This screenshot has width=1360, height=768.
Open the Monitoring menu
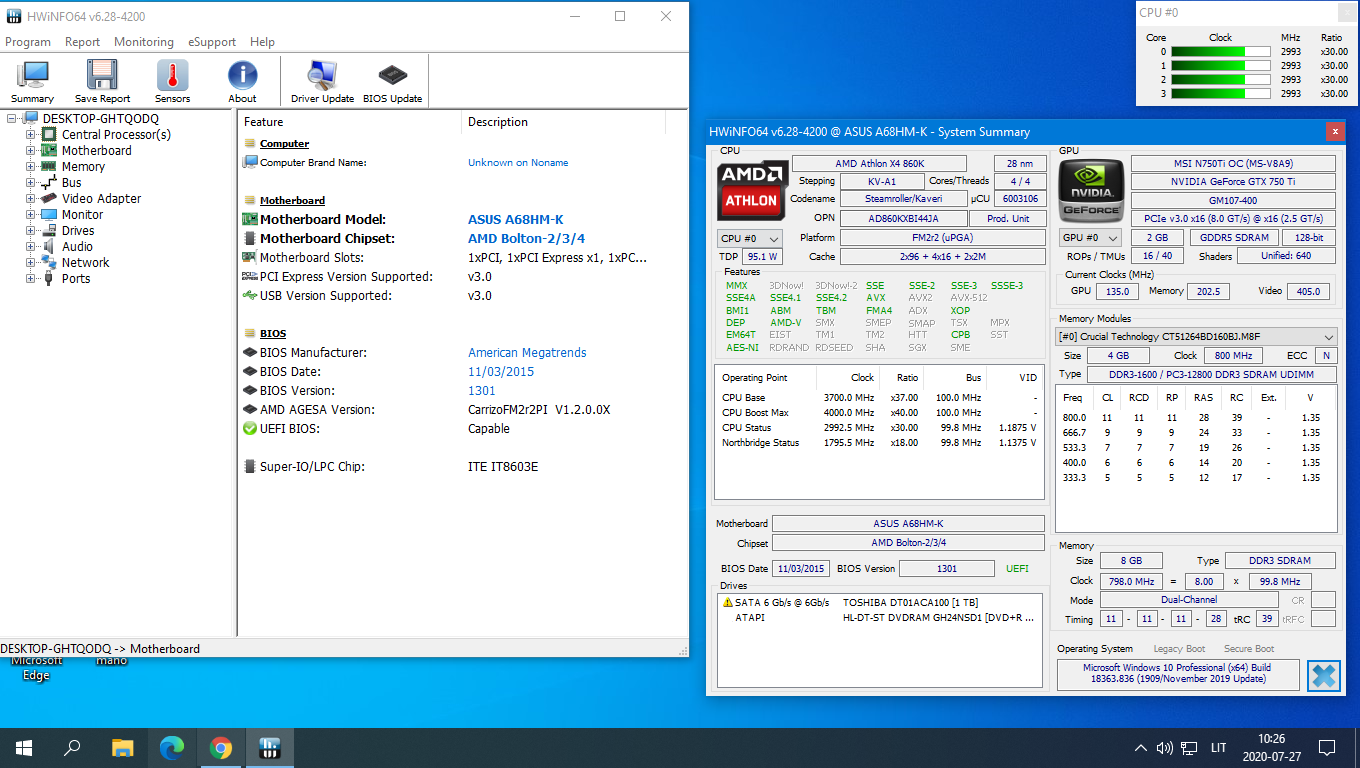coord(144,42)
